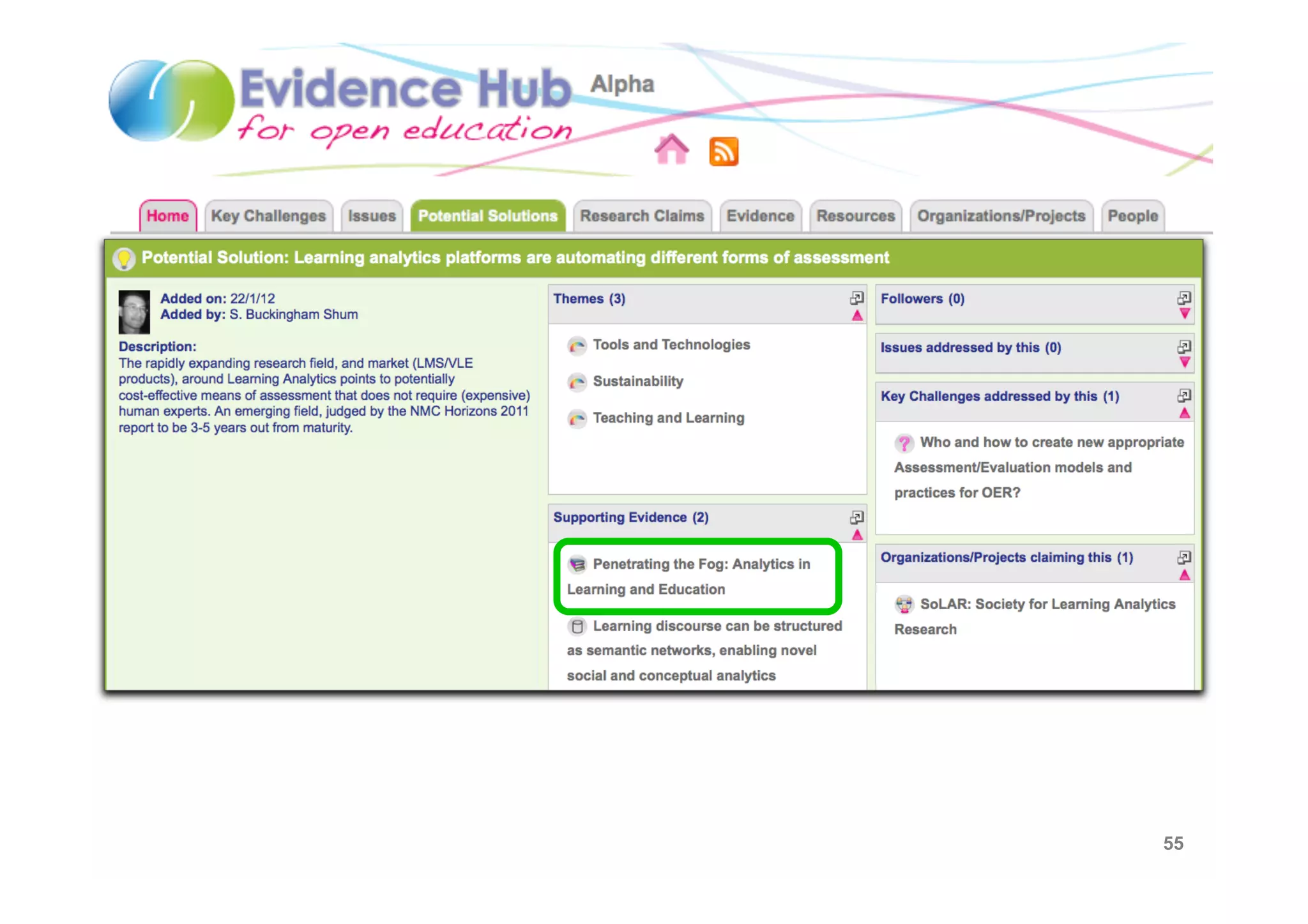Click the question mark Key Challenge icon
The height and width of the screenshot is (924, 1308).
point(904,443)
